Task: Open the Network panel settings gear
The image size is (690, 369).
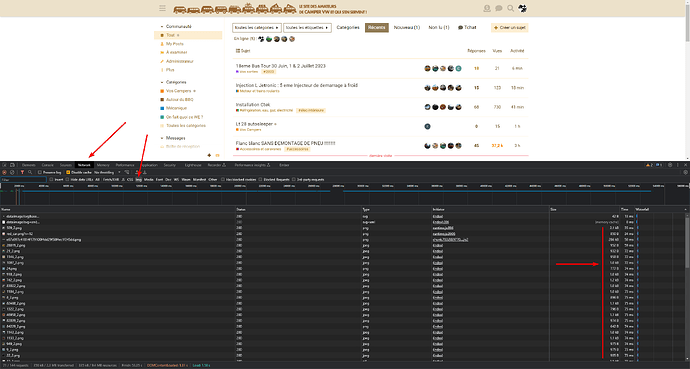Action: [x=686, y=172]
